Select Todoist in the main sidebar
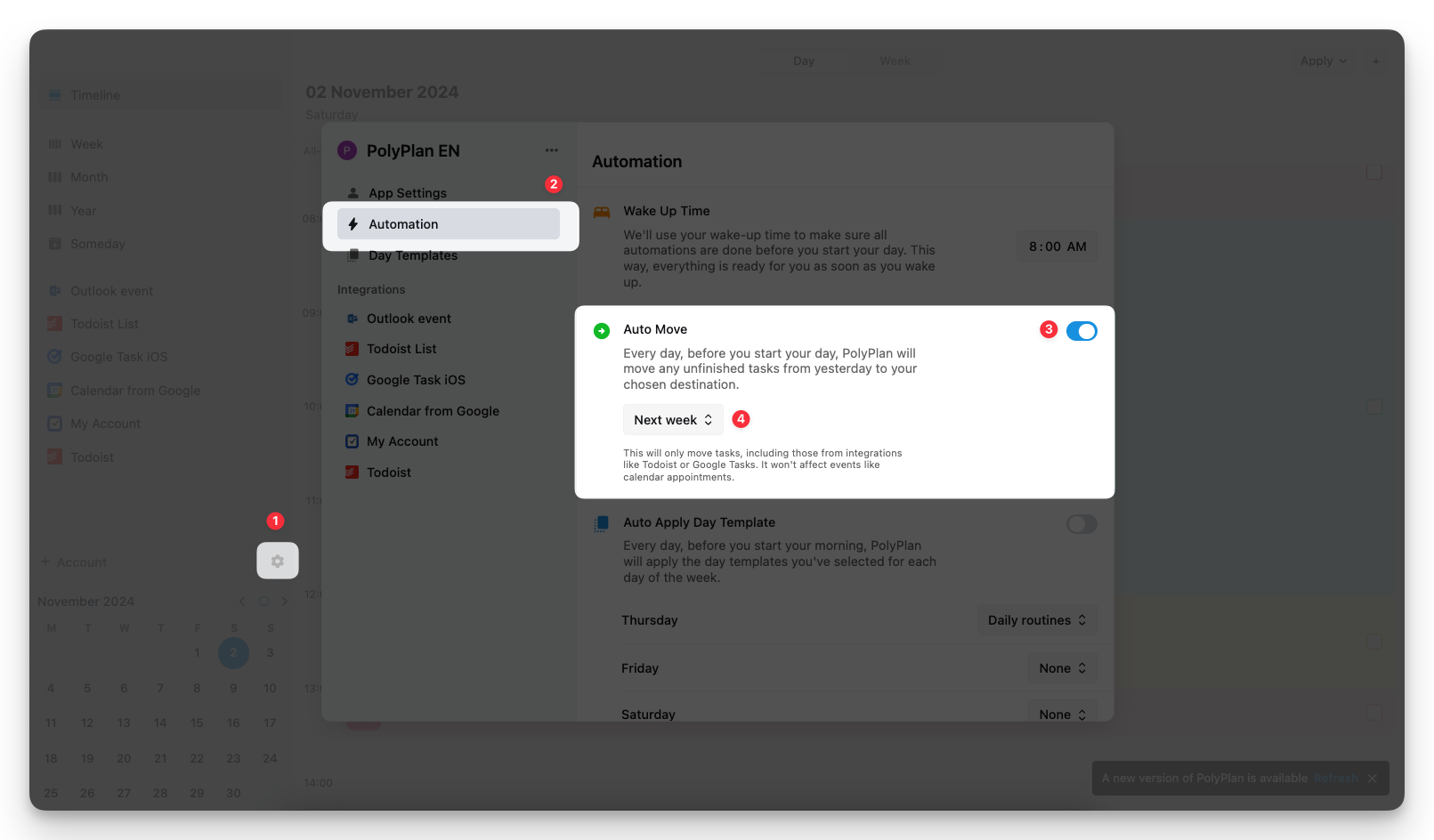The height and width of the screenshot is (840, 1434). pos(161,457)
